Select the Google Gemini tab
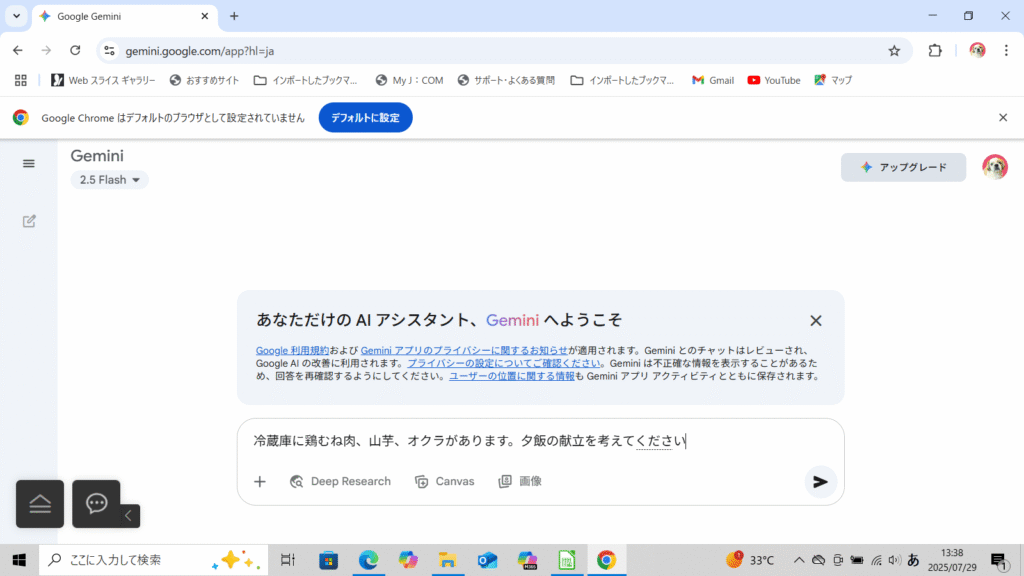Screen dimensions: 1024x576 click(x=124, y=16)
